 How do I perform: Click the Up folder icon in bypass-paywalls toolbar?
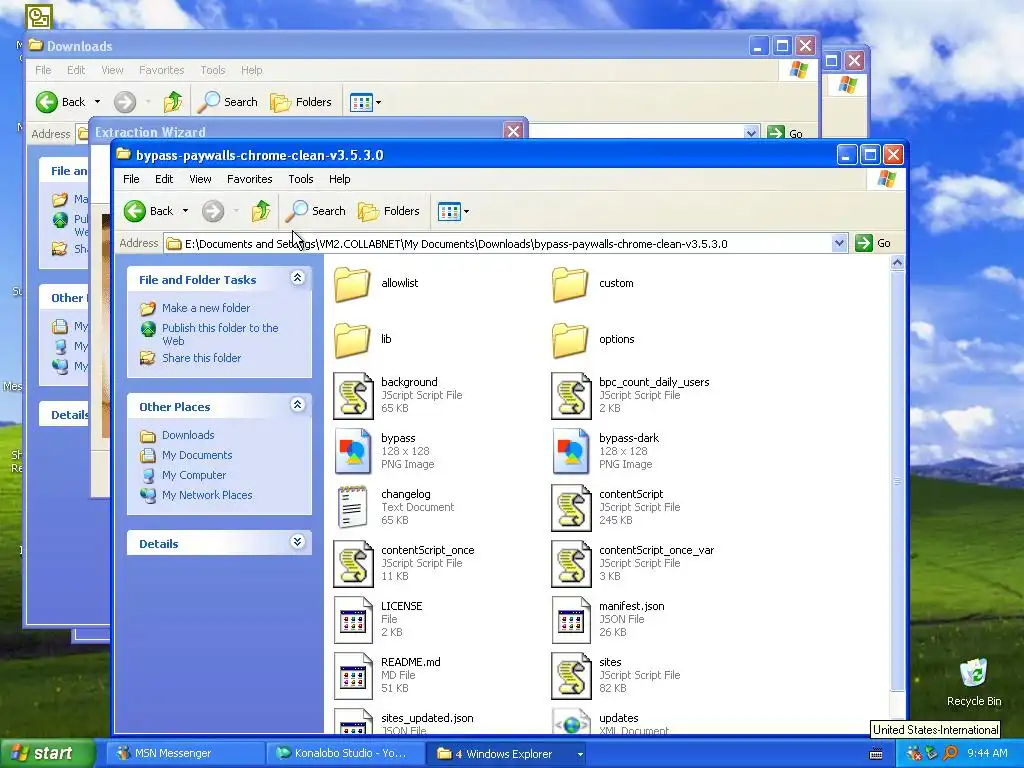pyautogui.click(x=261, y=211)
